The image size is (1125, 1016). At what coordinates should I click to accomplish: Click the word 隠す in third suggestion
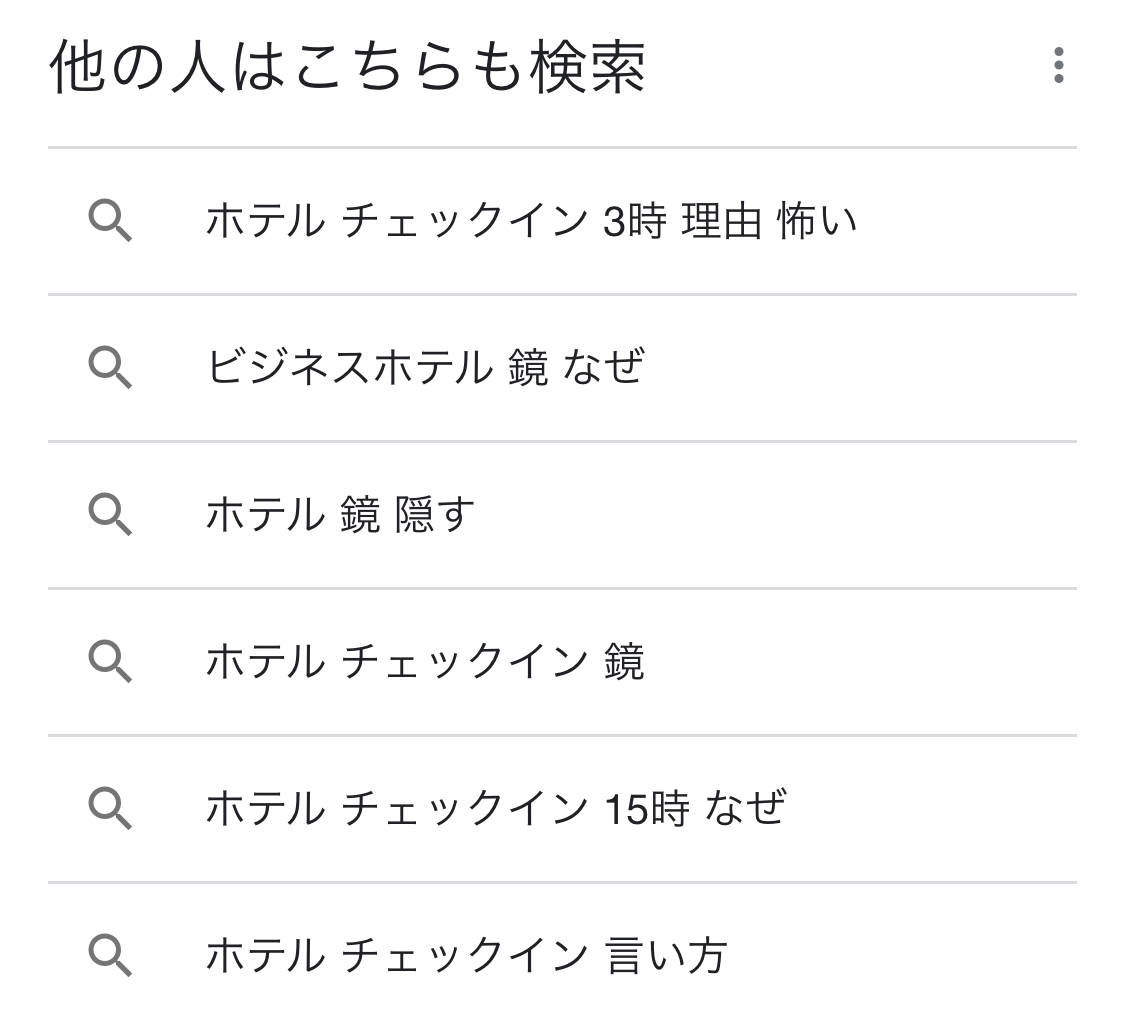point(435,515)
